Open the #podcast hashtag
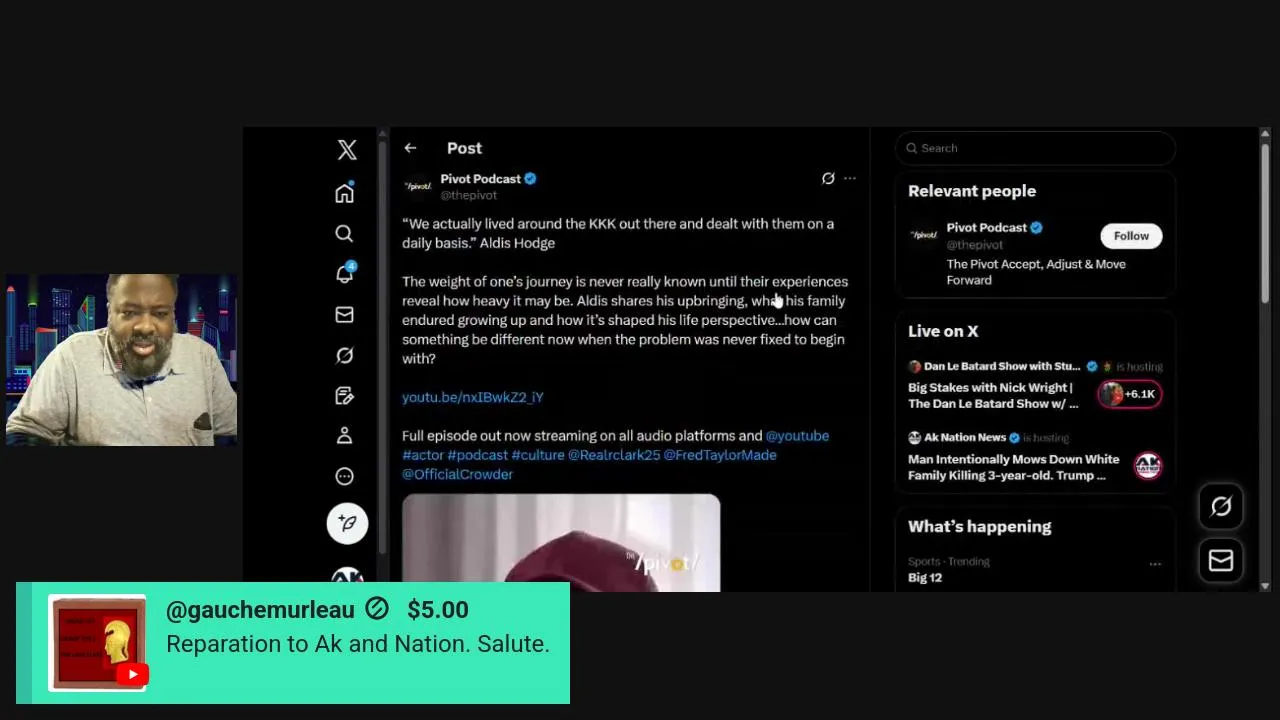This screenshot has height=720, width=1280. pos(478,455)
